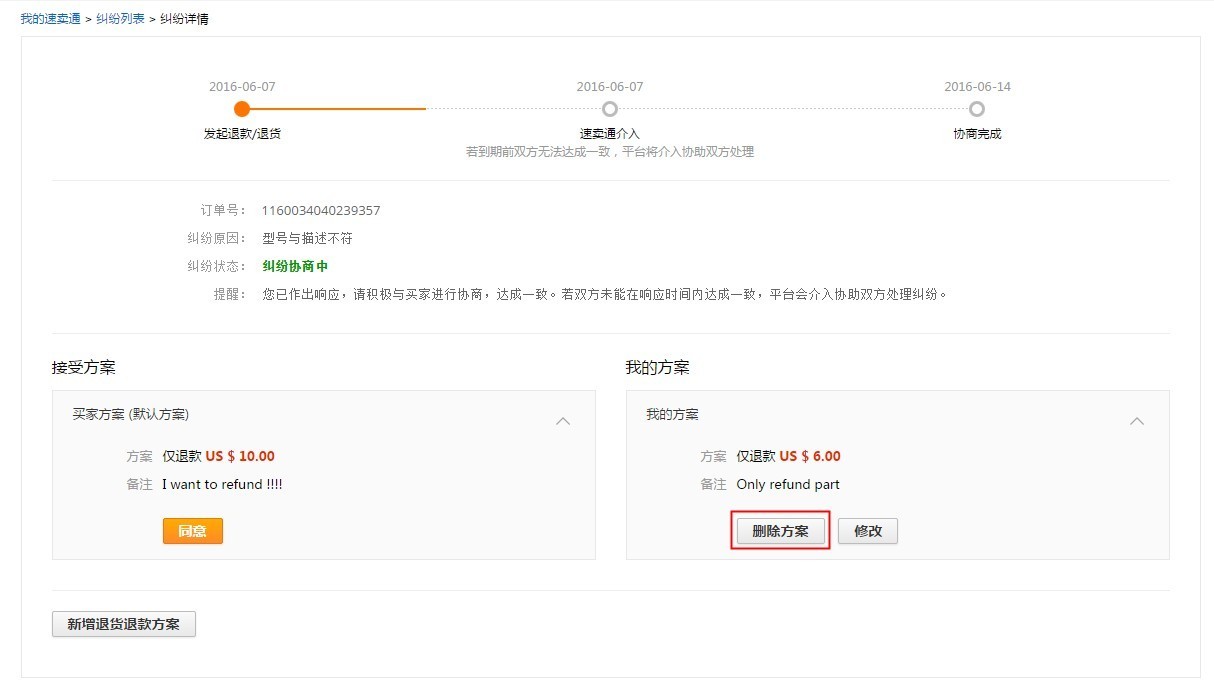This screenshot has height=687, width=1214.
Task: Click the 协商完成 timeline circle
Action: point(977,108)
